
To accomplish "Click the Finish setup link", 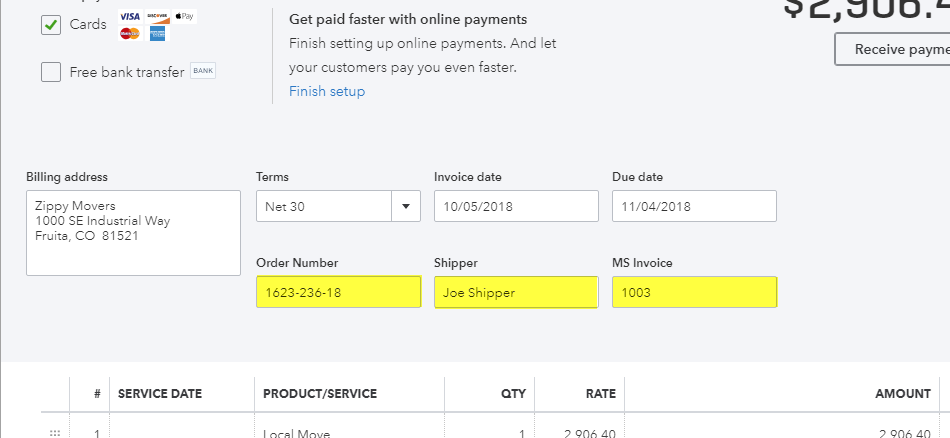I will [327, 92].
